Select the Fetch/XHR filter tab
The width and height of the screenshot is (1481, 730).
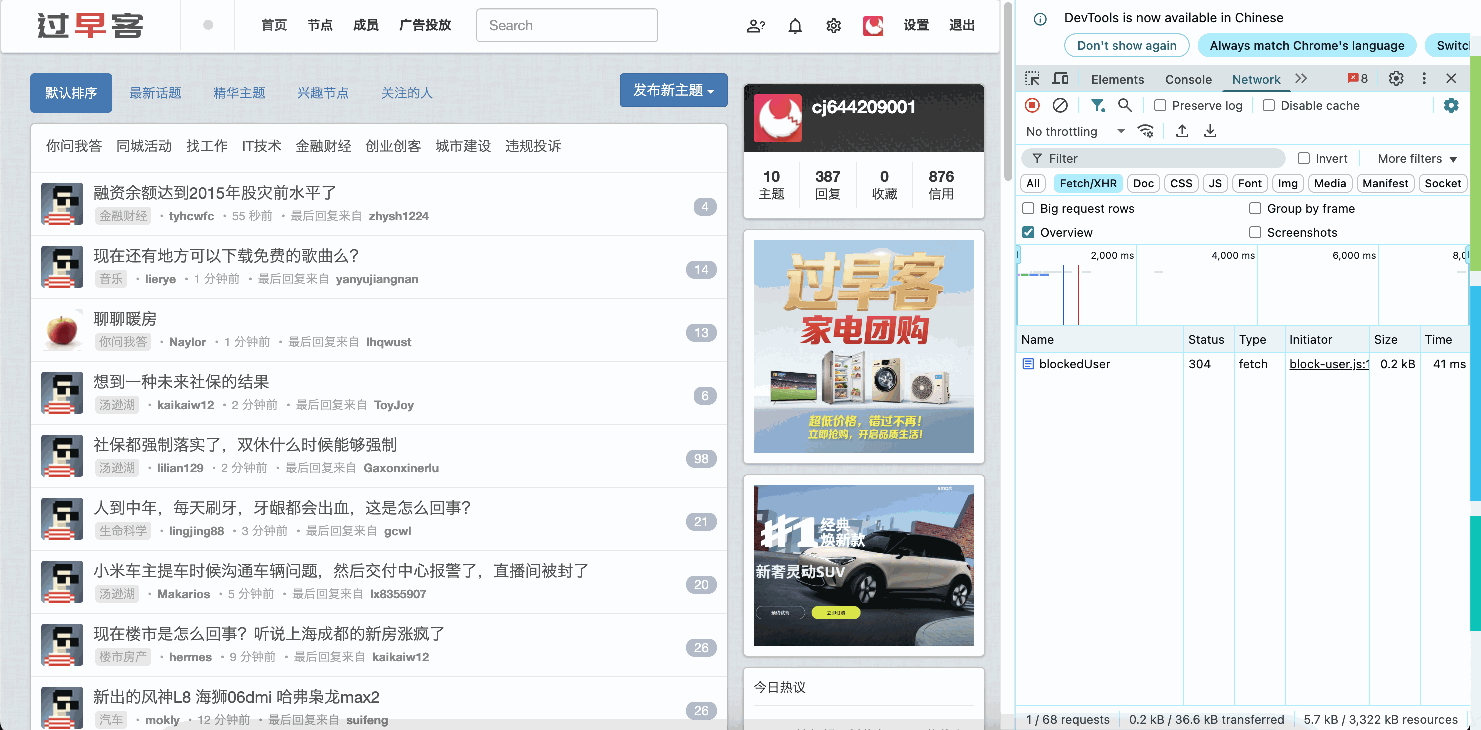1087,183
